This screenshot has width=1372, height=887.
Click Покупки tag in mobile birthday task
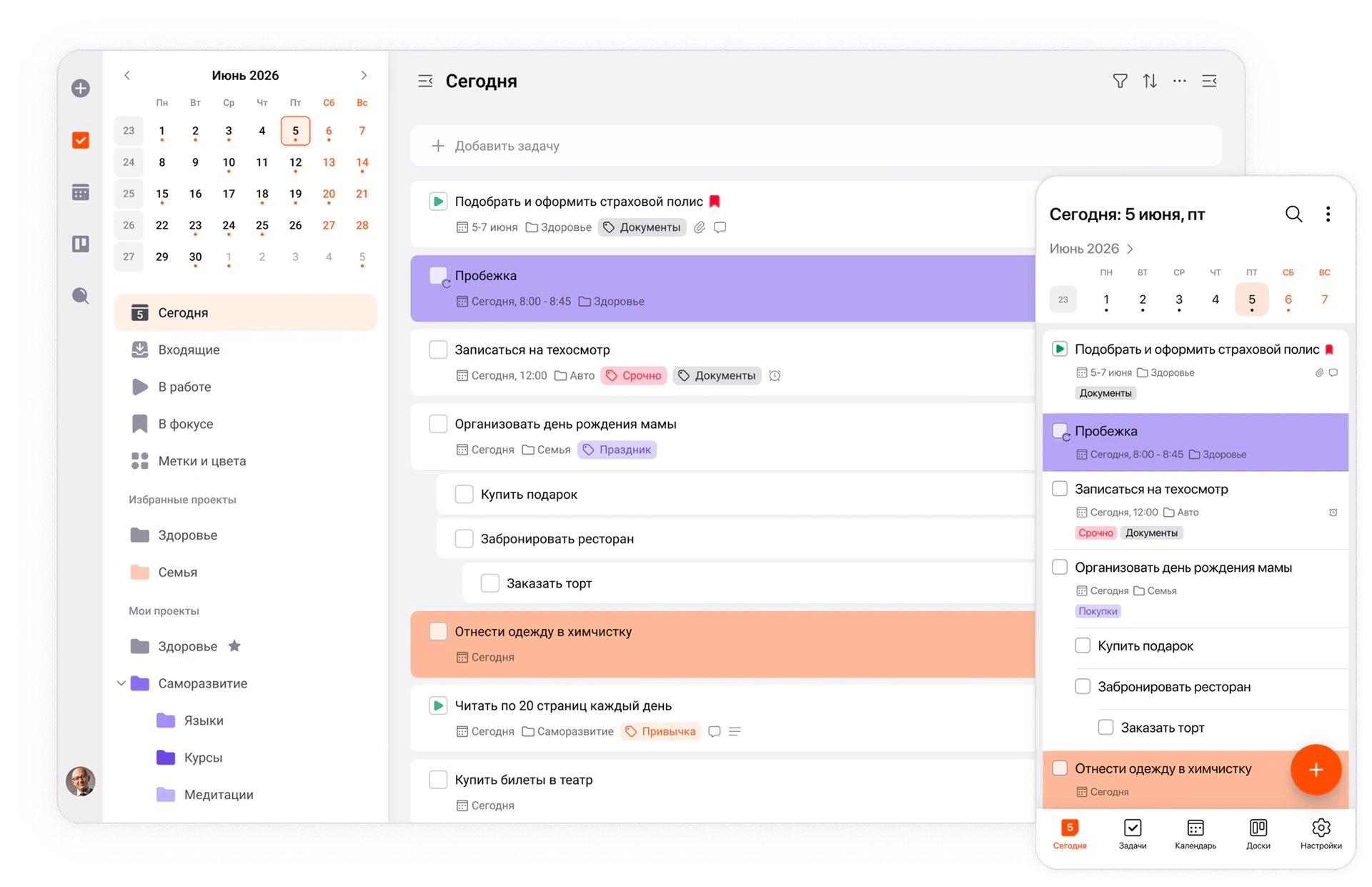coord(1098,611)
